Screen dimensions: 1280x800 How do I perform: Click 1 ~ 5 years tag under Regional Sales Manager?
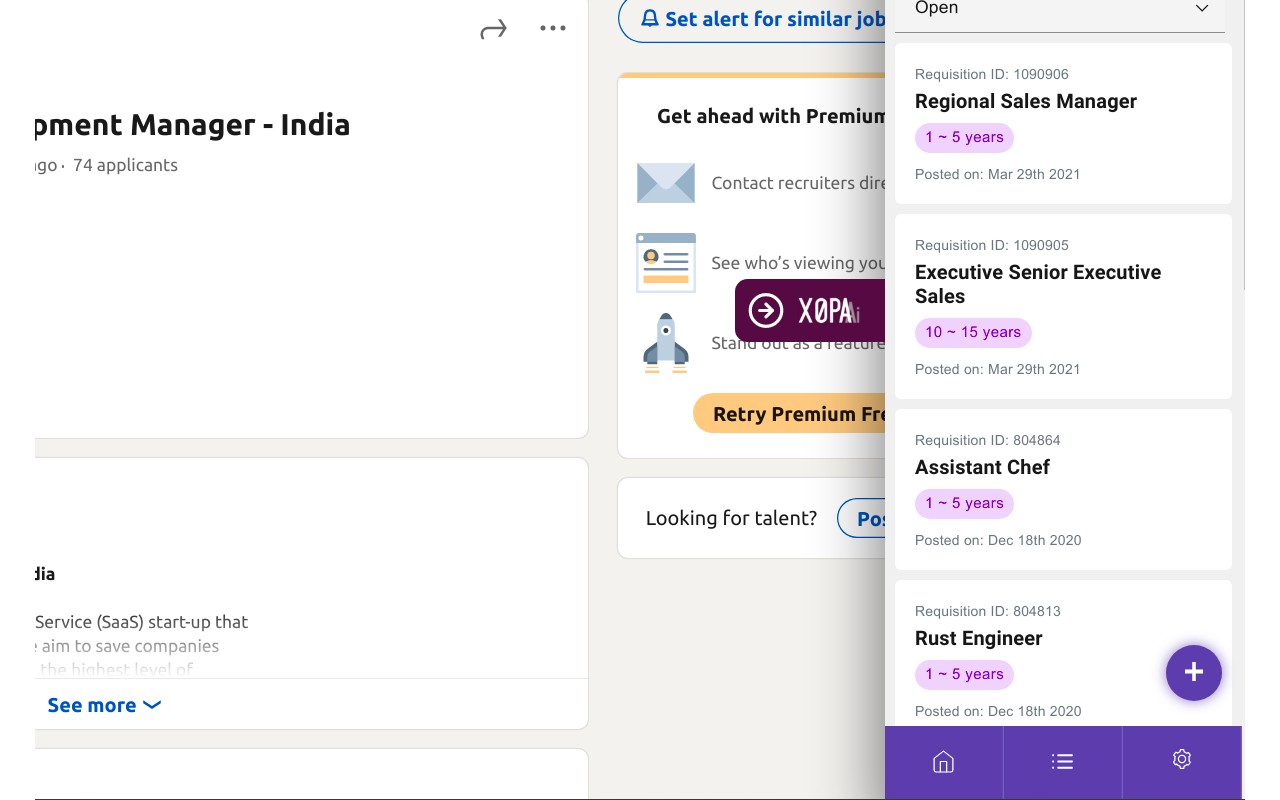point(964,138)
